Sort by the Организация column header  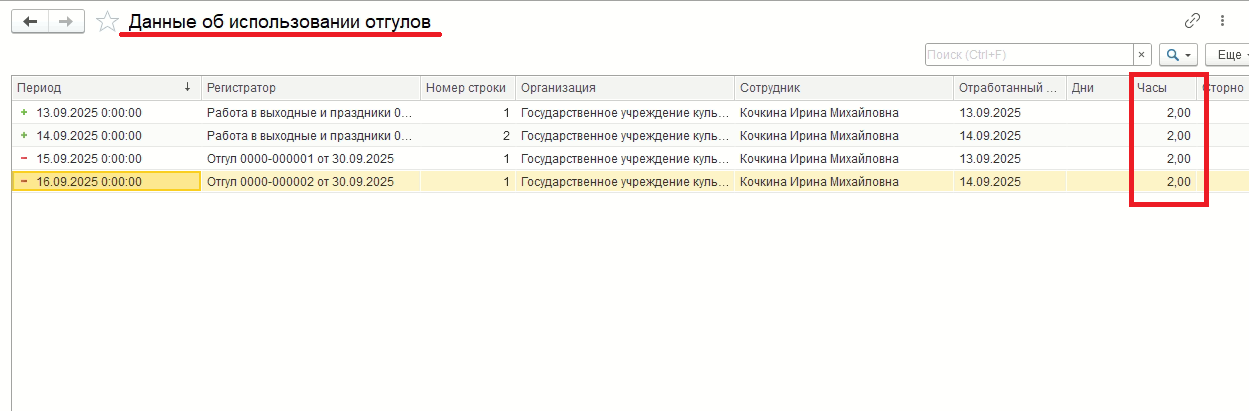coord(625,88)
